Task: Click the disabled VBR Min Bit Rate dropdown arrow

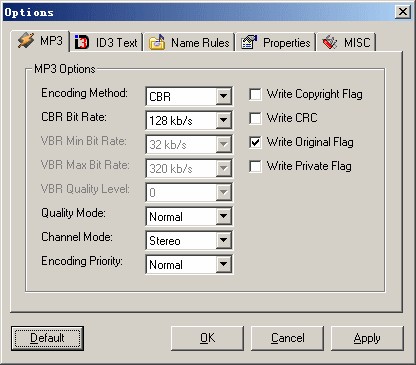Action: [223, 145]
